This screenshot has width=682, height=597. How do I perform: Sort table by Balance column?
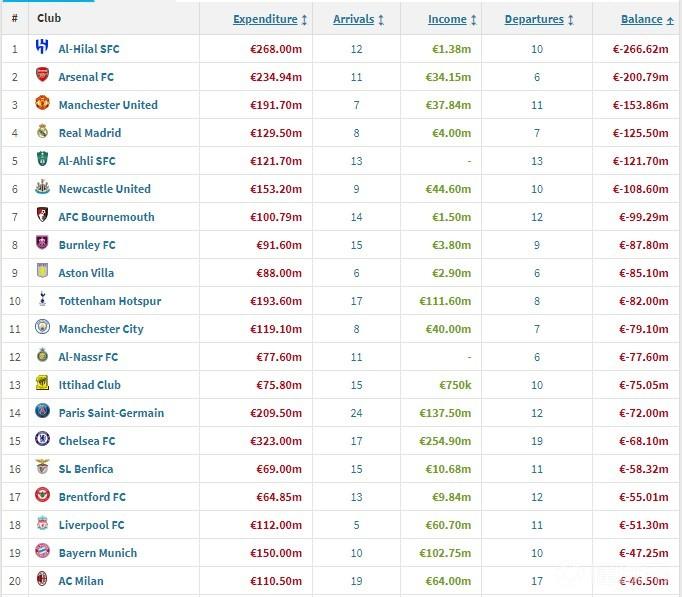[x=641, y=19]
